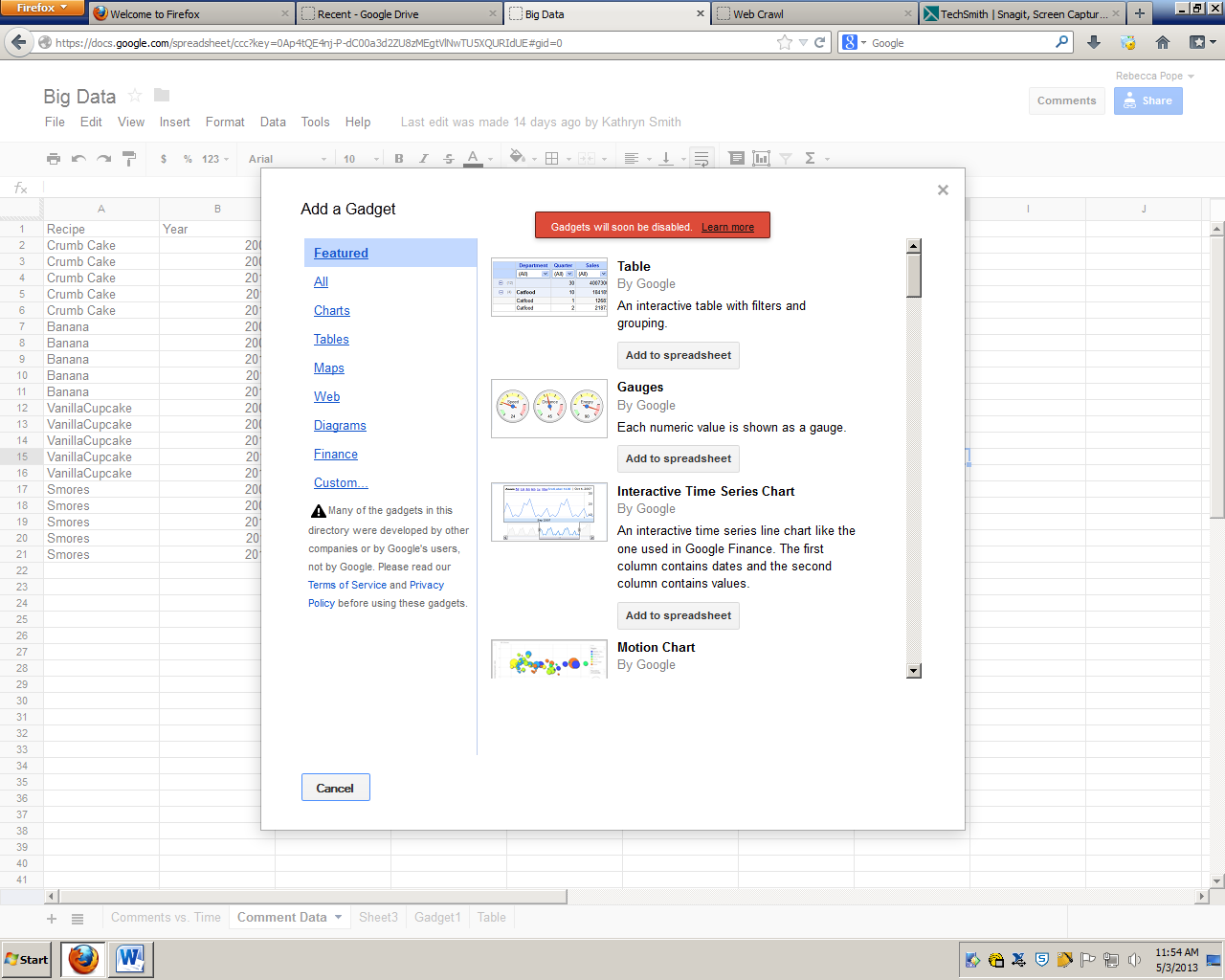
Task: Click the functions sigma icon
Action: coord(810,159)
